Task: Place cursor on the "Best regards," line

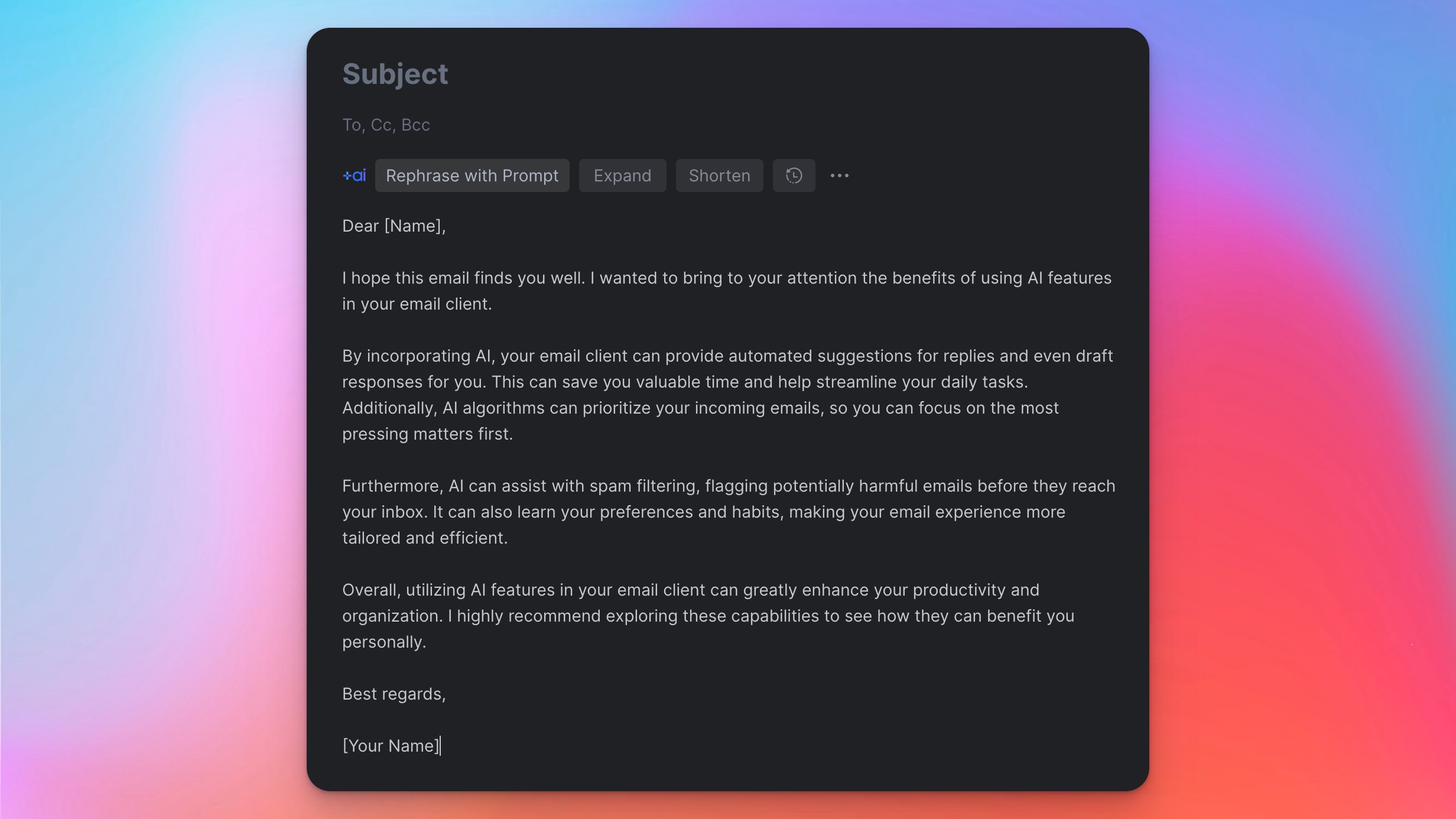Action: click(x=394, y=694)
